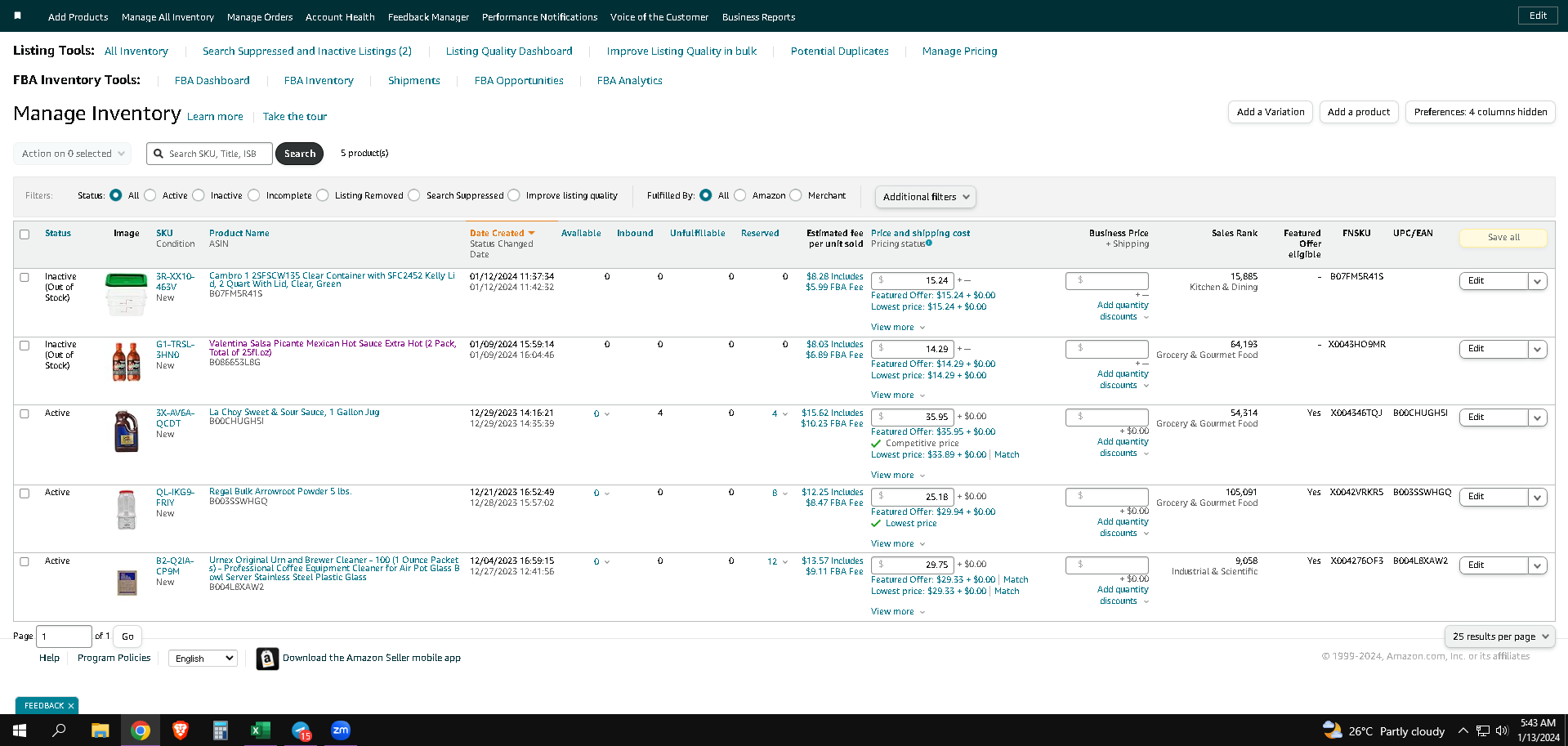Click the Save all button
The height and width of the screenshot is (746, 1568).
click(1503, 238)
